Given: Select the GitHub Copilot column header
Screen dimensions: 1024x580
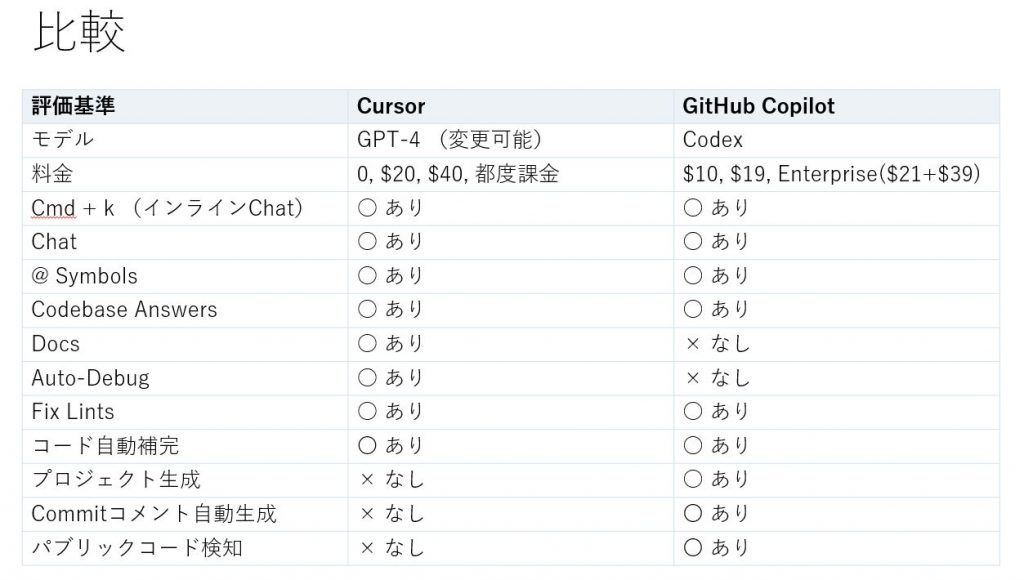Looking at the screenshot, I should click(758, 106).
